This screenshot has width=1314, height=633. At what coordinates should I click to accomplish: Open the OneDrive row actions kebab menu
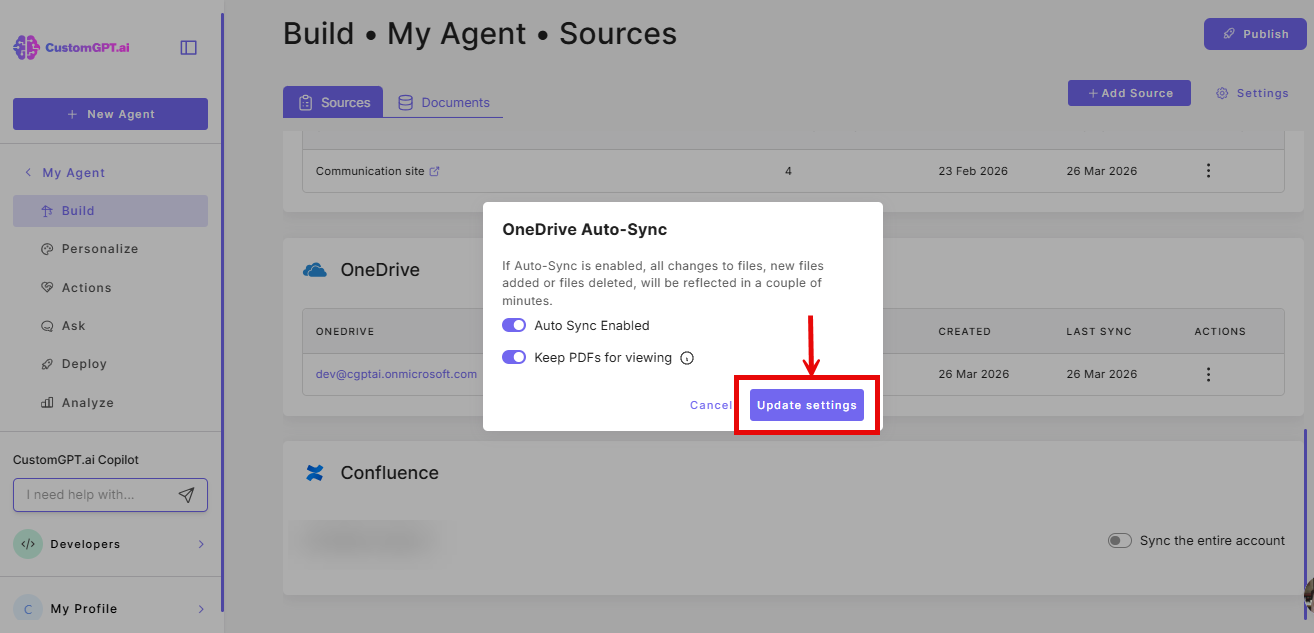coord(1208,373)
